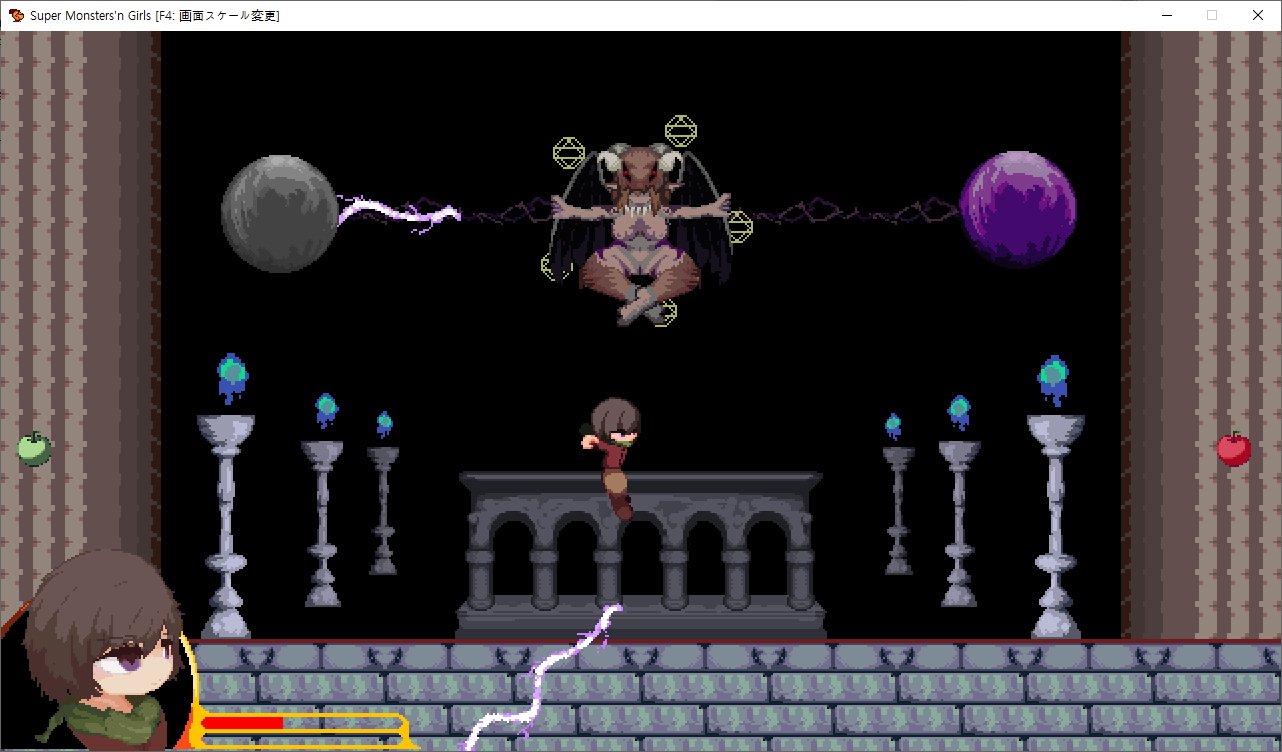
Task: Click the brown-haired player character on the altar
Action: (x=615, y=457)
